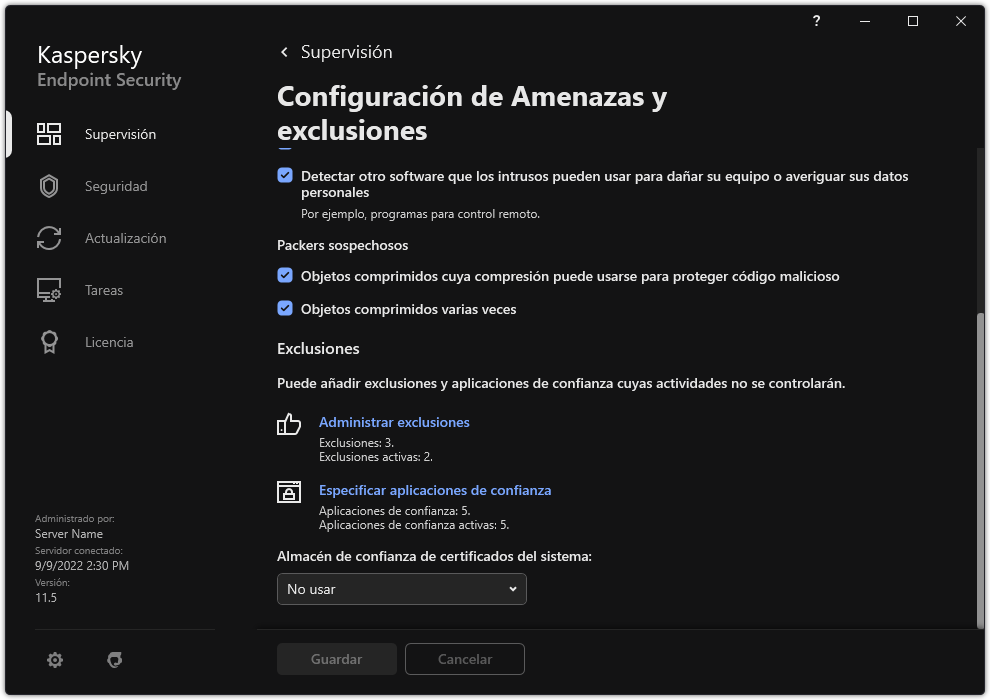Select the Actualización update icon
This screenshot has height=700, width=990.
point(48,237)
